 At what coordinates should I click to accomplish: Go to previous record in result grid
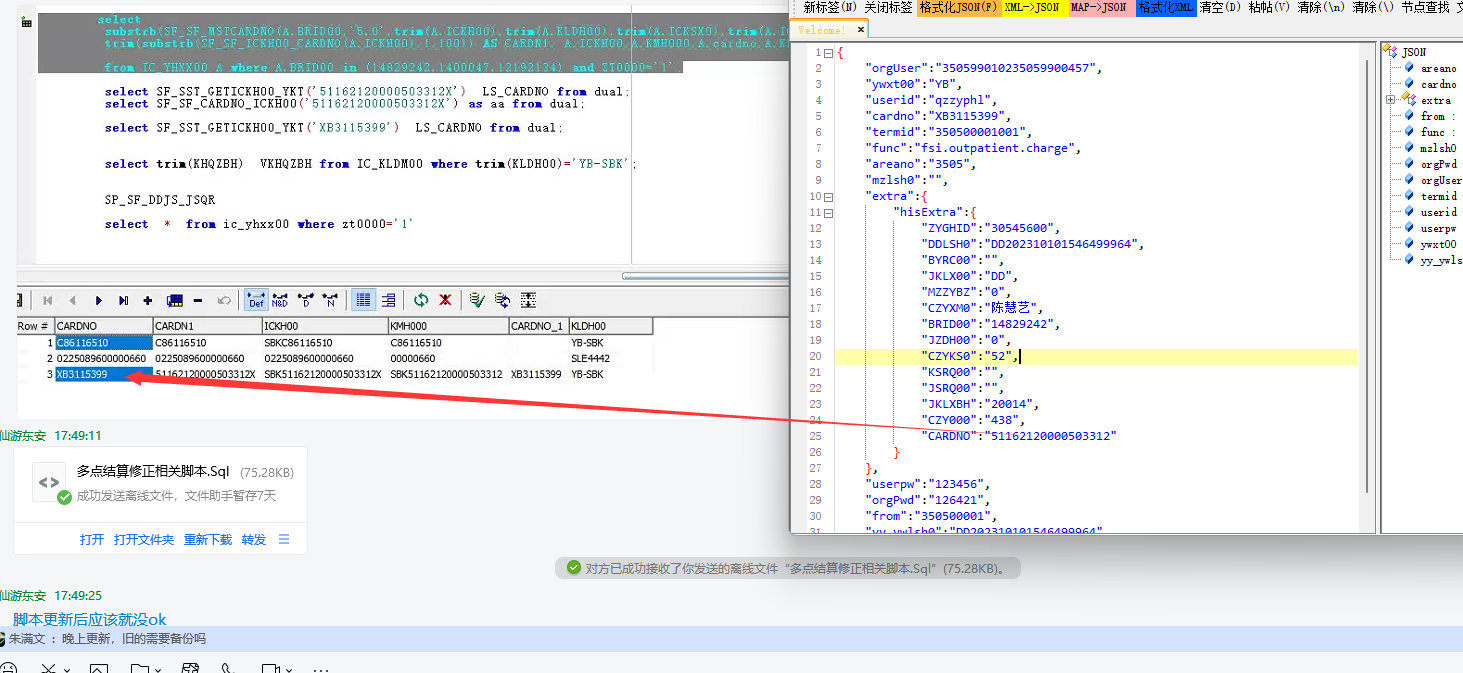click(72, 300)
